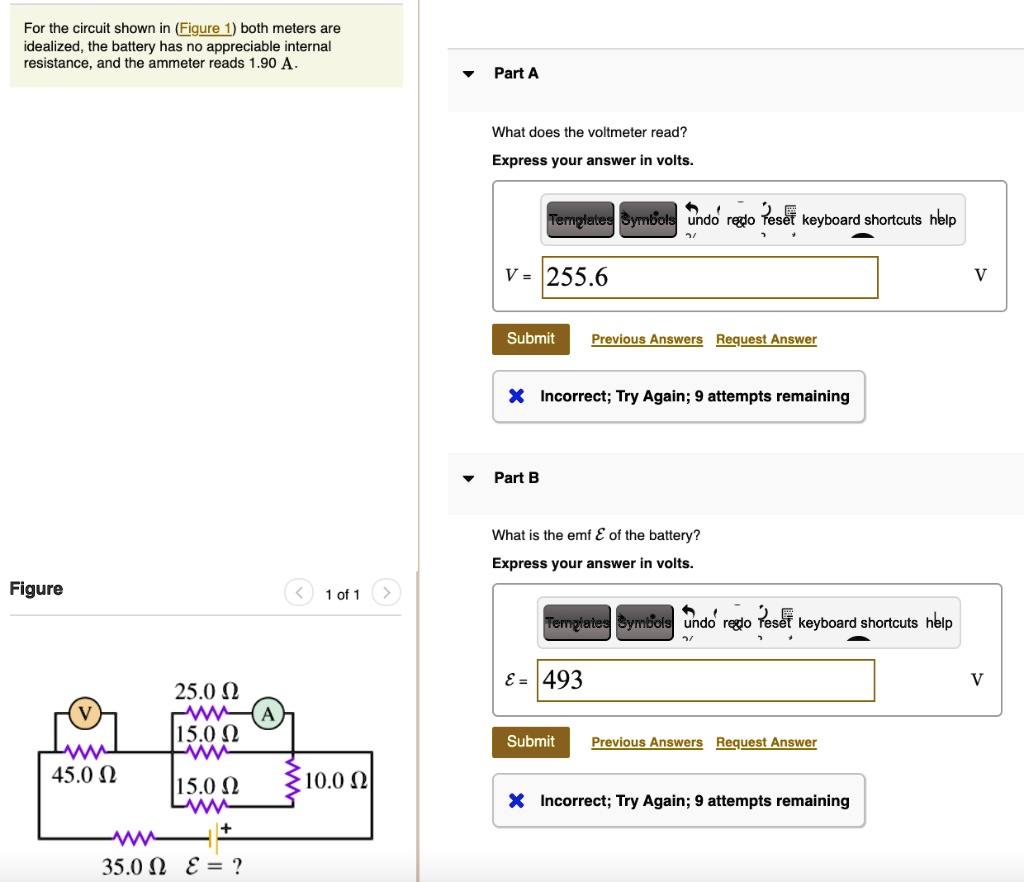1024x882 pixels.
Task: Submit the emf answer in Part B
Action: click(530, 742)
